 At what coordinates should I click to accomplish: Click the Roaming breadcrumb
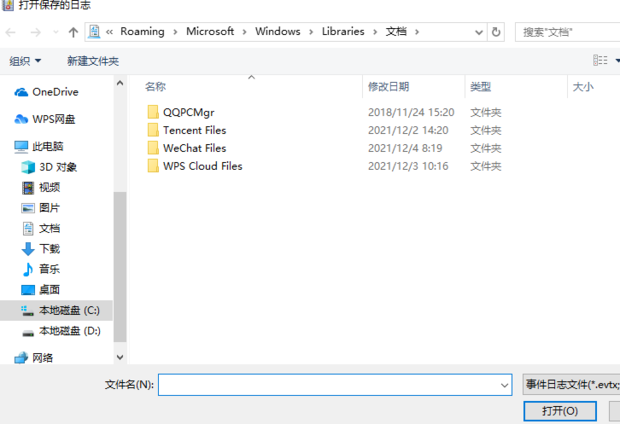pyautogui.click(x=142, y=31)
